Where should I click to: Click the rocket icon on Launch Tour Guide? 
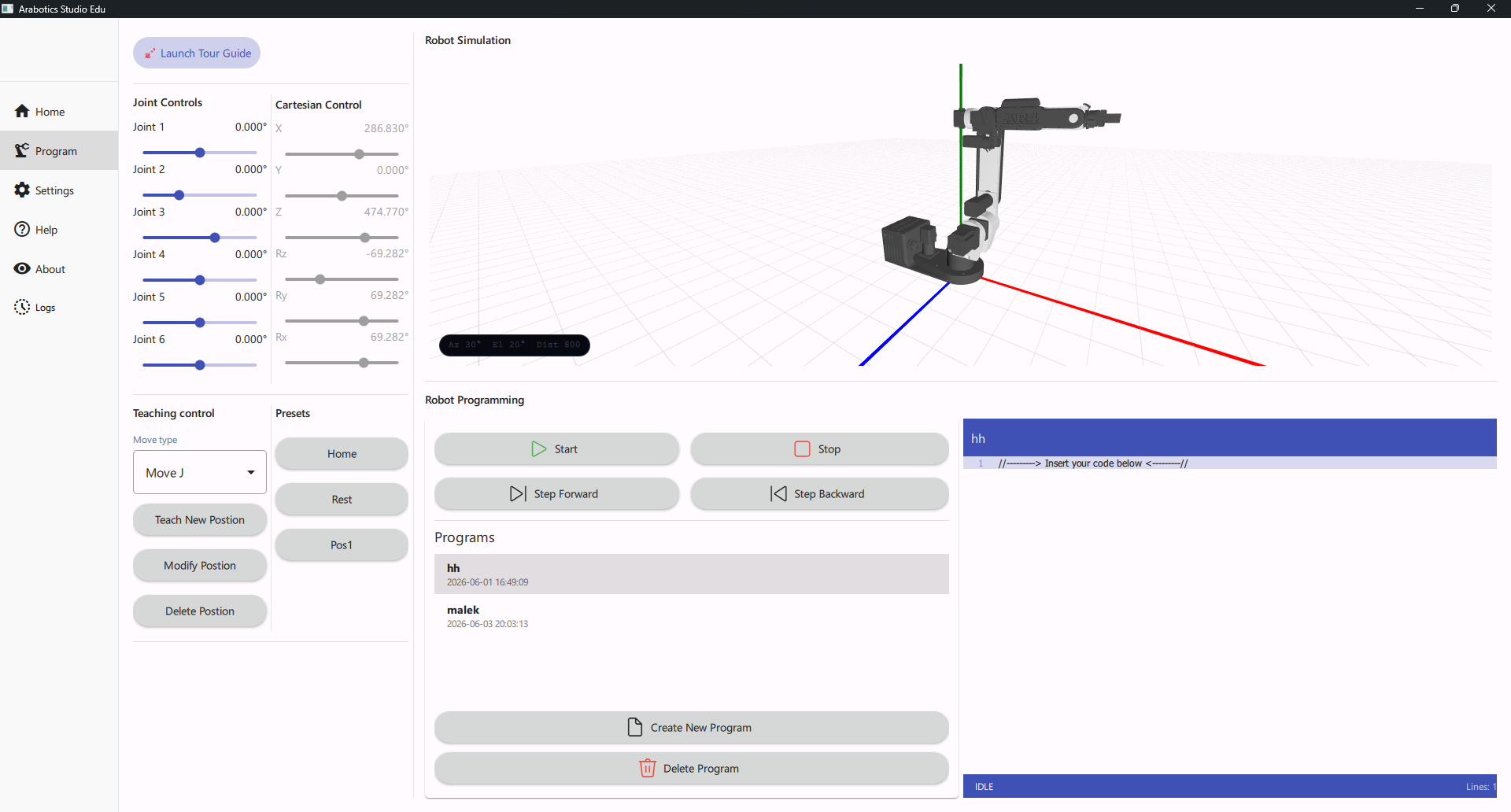[150, 54]
